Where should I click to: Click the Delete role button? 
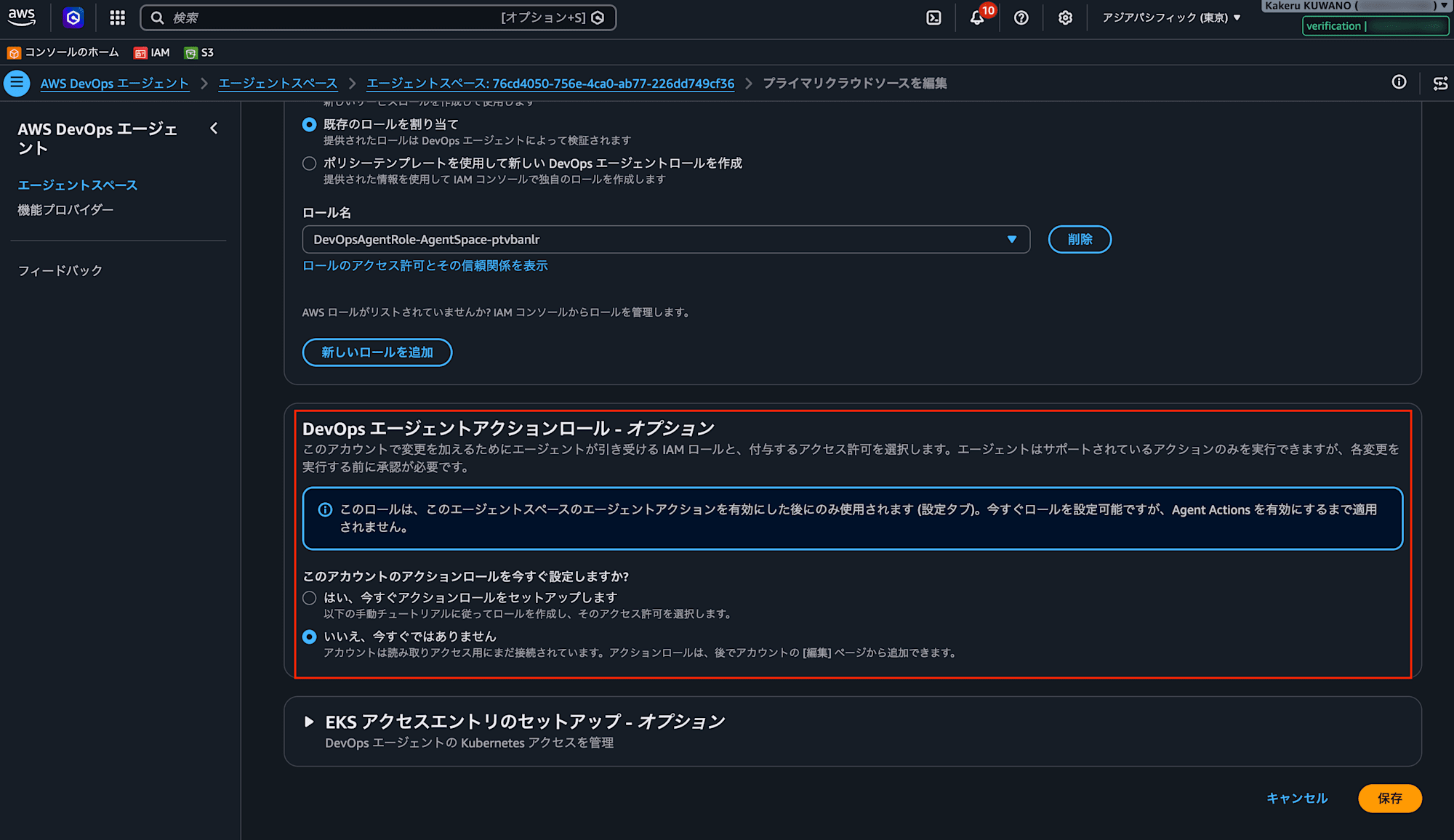1080,239
